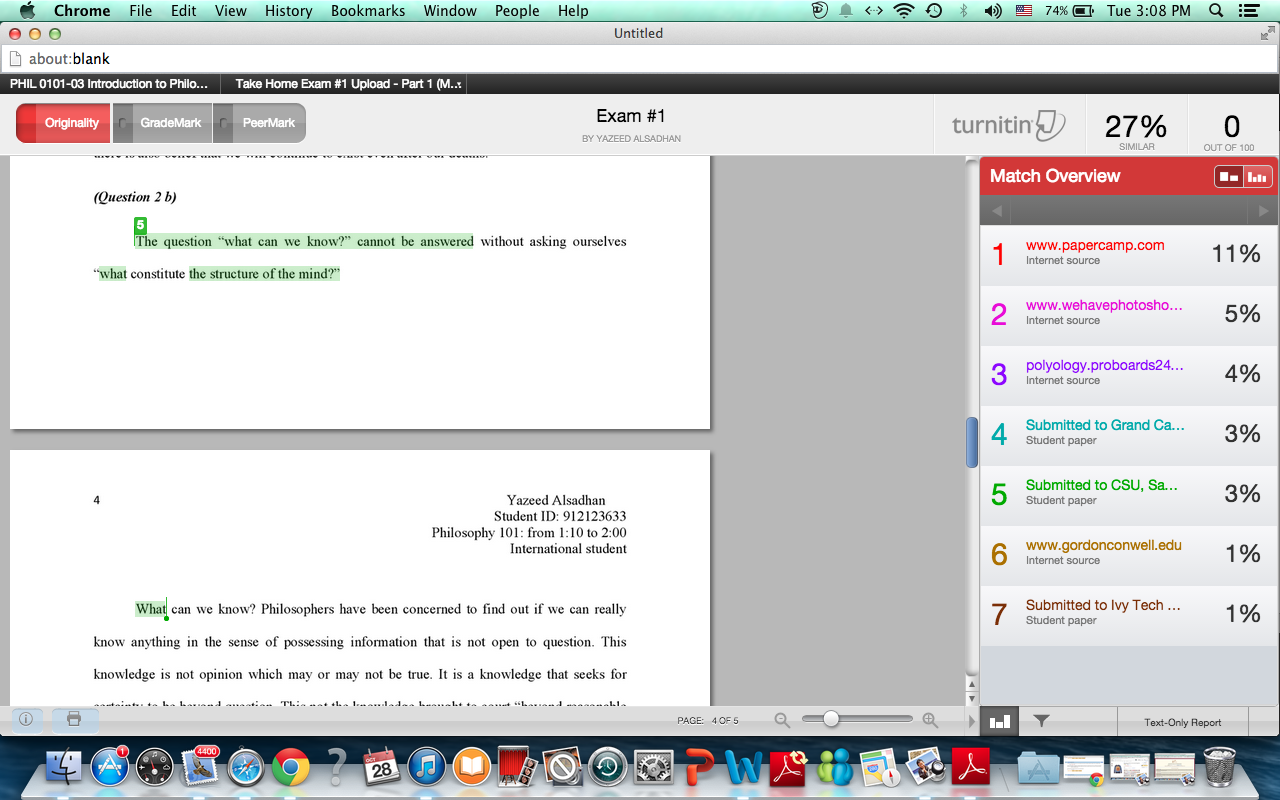Screen dimensions: 1280x800
Task: Click the zoom out magnifier icon
Action: (782, 719)
